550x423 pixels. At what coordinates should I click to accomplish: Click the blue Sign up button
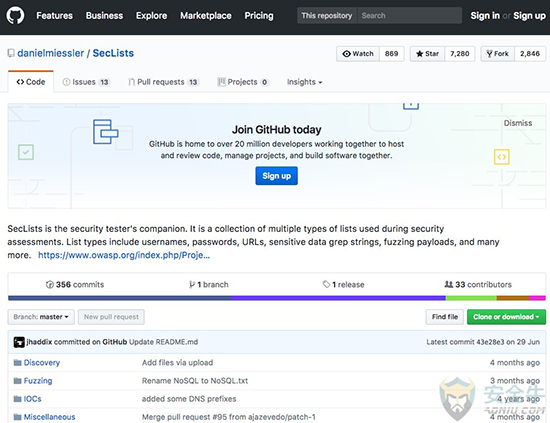click(x=276, y=176)
